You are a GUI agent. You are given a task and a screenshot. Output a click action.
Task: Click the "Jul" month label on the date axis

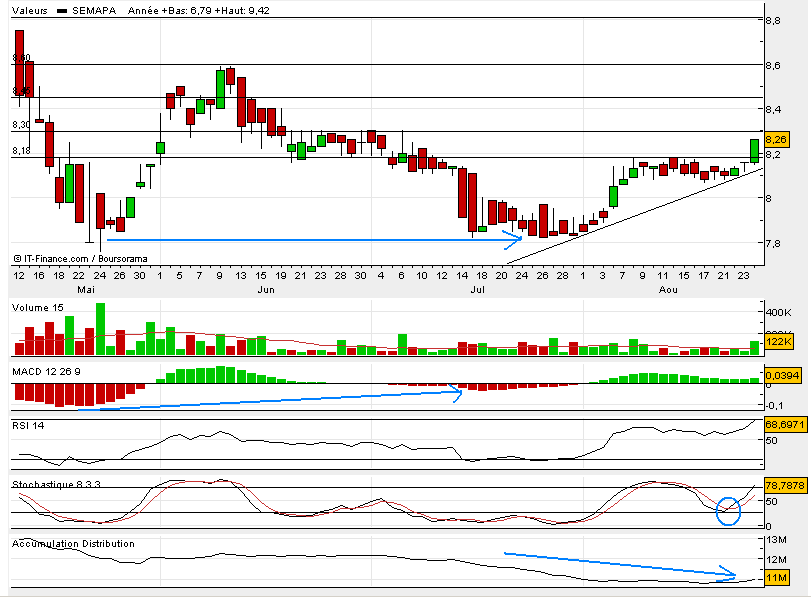(477, 290)
